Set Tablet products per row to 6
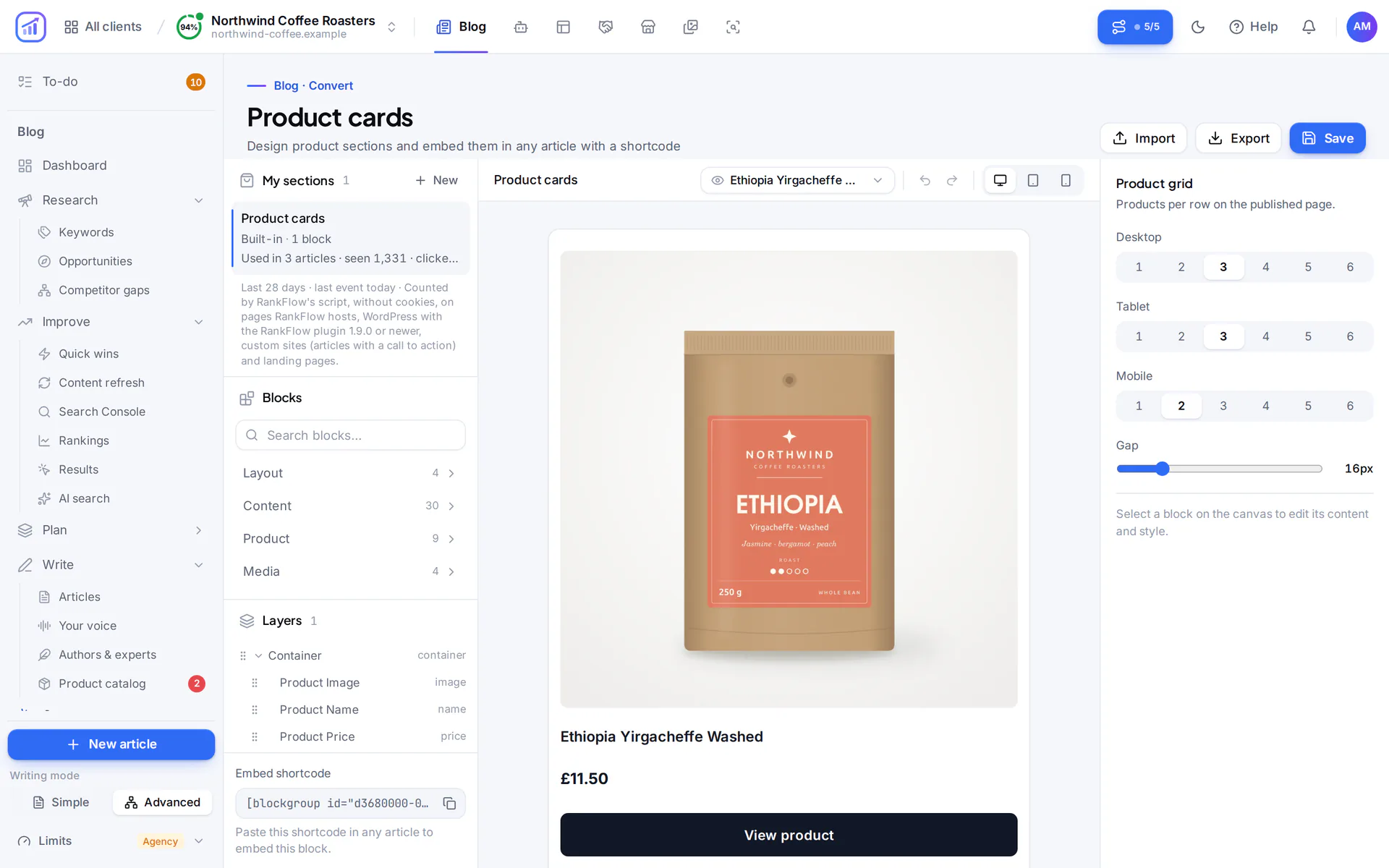Image resolution: width=1389 pixels, height=868 pixels. (1350, 336)
